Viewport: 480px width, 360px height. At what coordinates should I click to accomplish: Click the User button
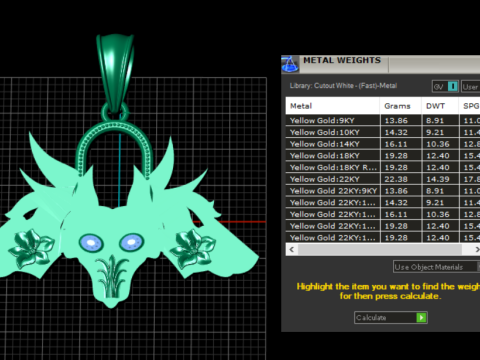point(471,87)
